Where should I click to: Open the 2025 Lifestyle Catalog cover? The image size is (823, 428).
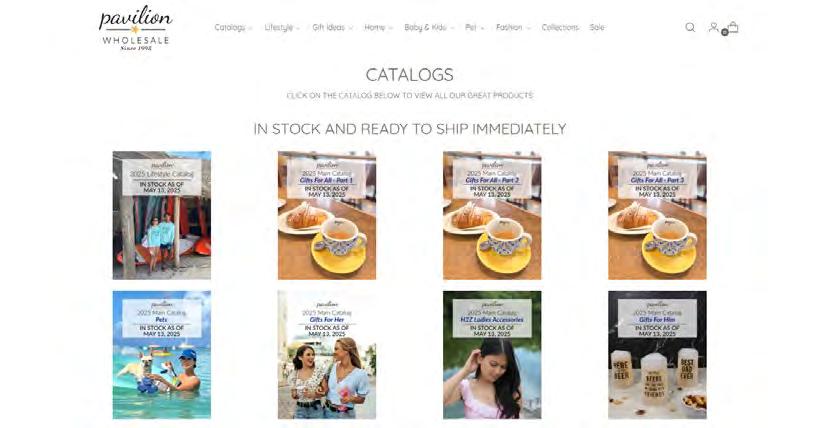[162, 215]
